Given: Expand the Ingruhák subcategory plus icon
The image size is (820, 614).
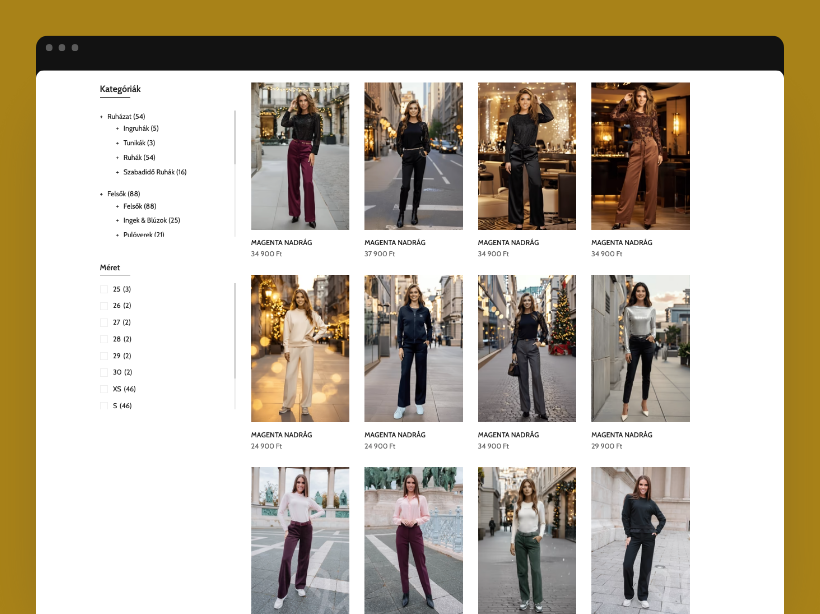Looking at the screenshot, I should tap(117, 128).
